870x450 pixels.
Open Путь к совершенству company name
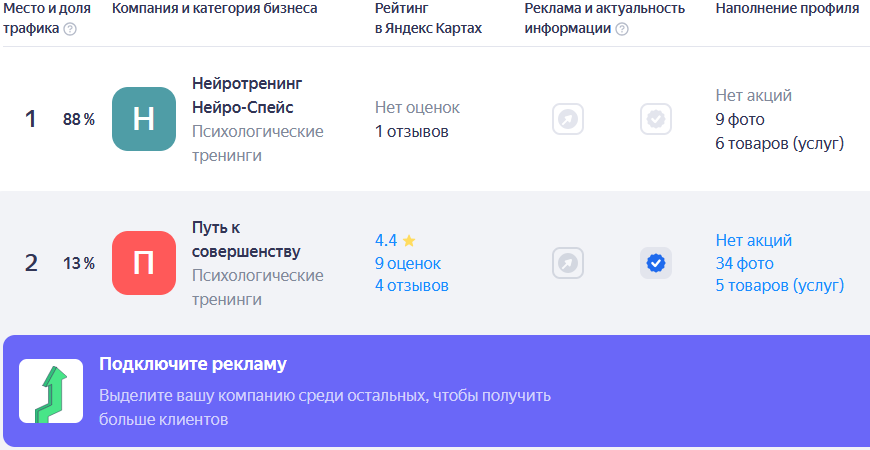245,239
